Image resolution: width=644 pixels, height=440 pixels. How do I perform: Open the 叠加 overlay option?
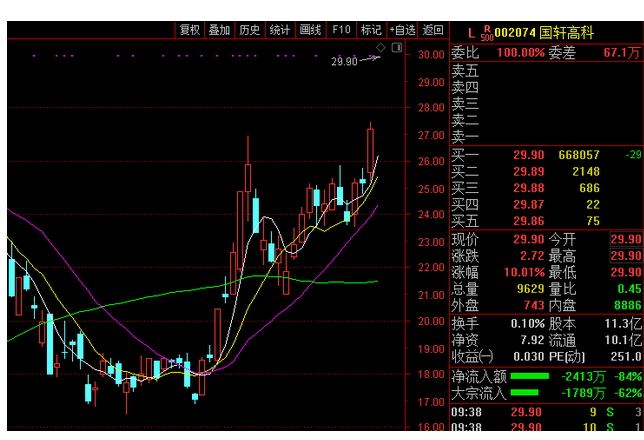click(x=219, y=30)
